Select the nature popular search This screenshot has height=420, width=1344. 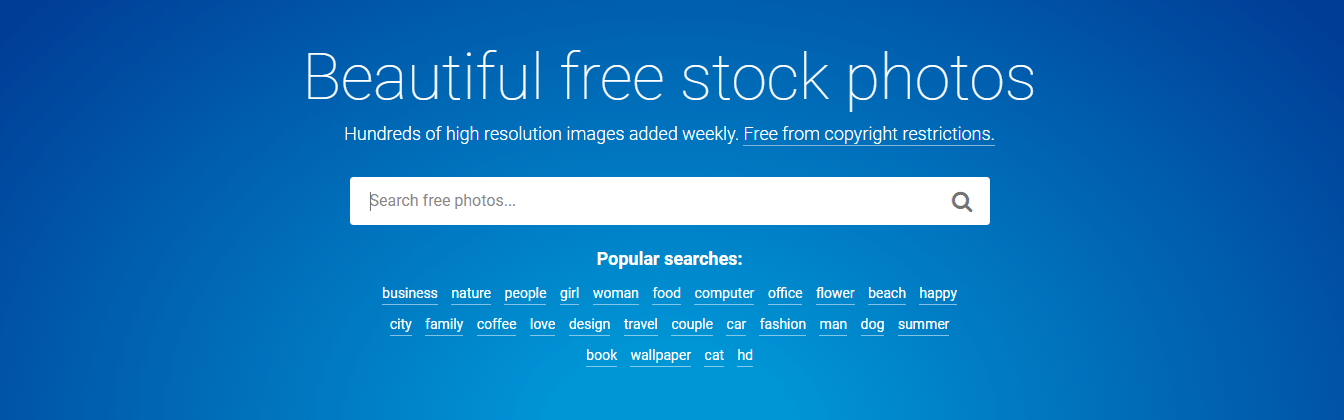click(471, 293)
